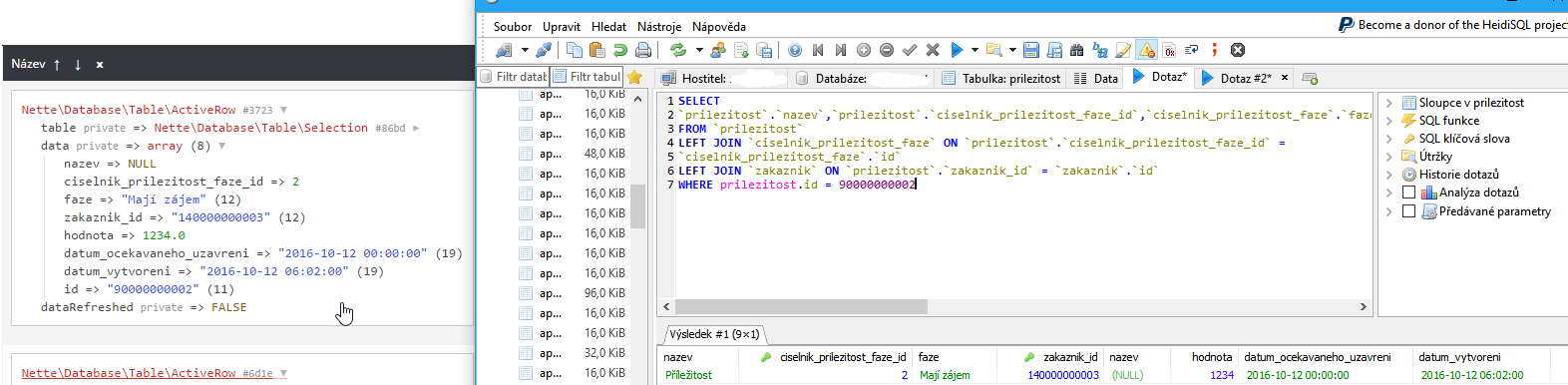Open the Soubor menu

coord(513,27)
